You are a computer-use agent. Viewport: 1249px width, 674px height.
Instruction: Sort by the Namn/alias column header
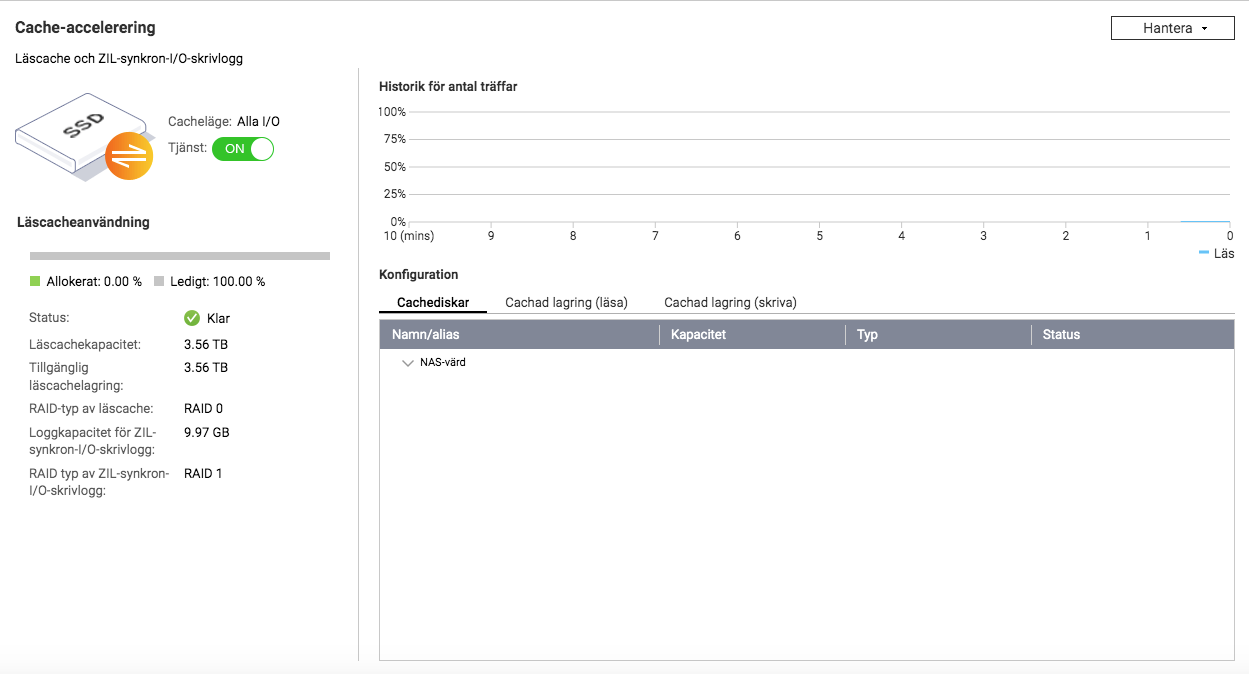pos(426,334)
